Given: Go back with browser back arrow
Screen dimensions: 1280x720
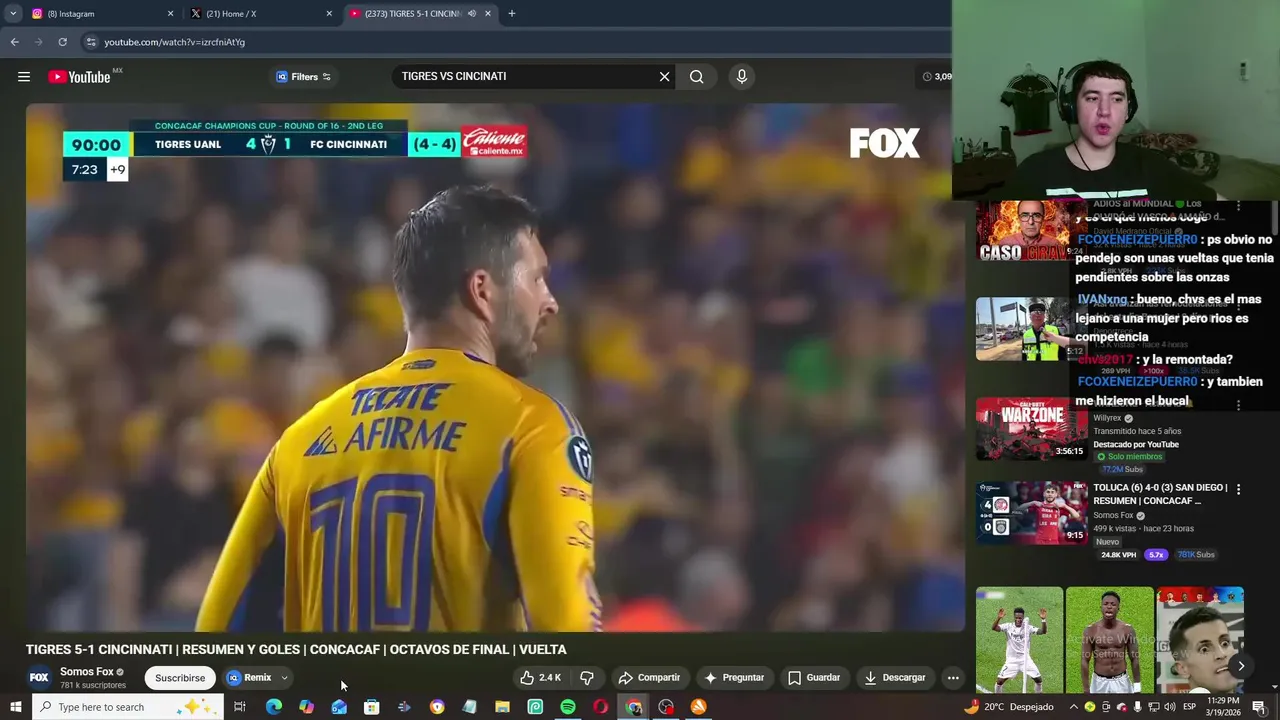Looking at the screenshot, I should 14,42.
